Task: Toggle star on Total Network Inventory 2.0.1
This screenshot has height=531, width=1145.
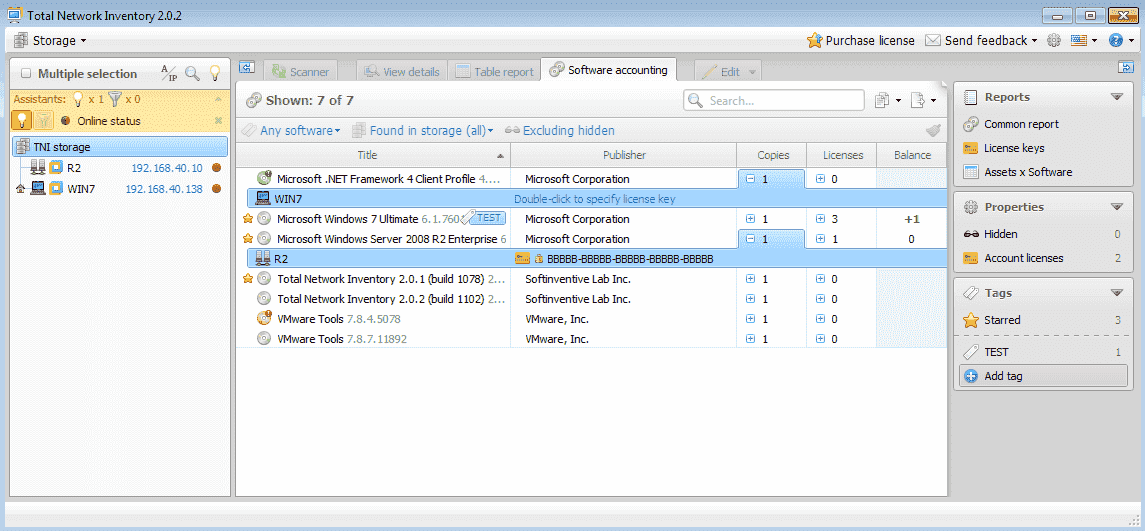Action: 248,278
